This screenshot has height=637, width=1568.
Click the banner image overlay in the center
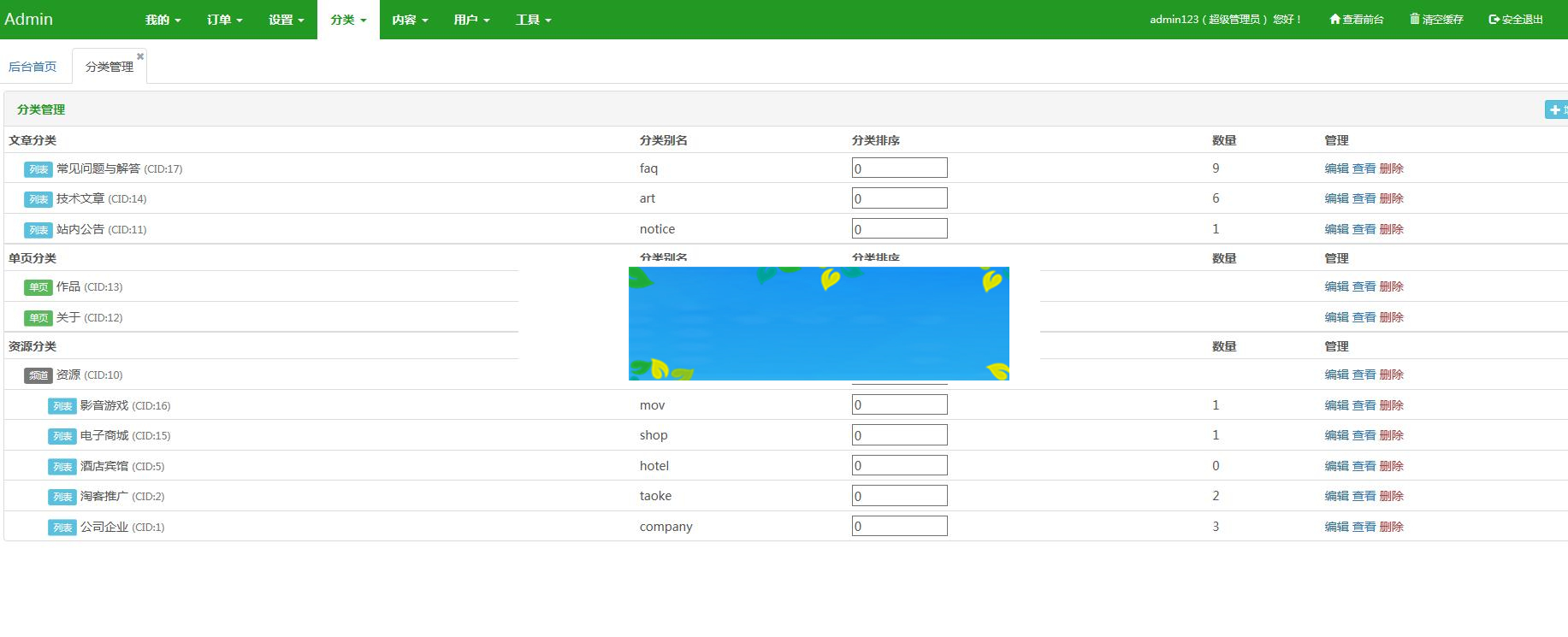tap(819, 323)
